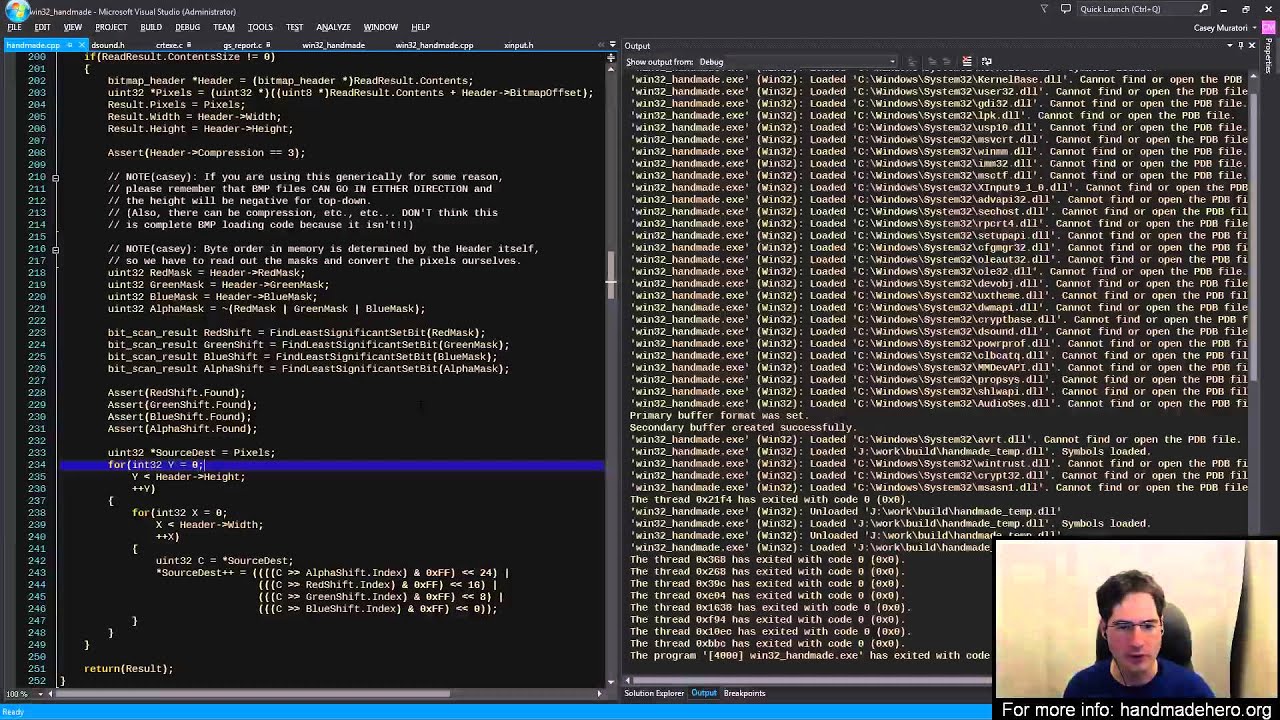Open the TEAM menu
The image size is (1280, 720).
[x=223, y=27]
